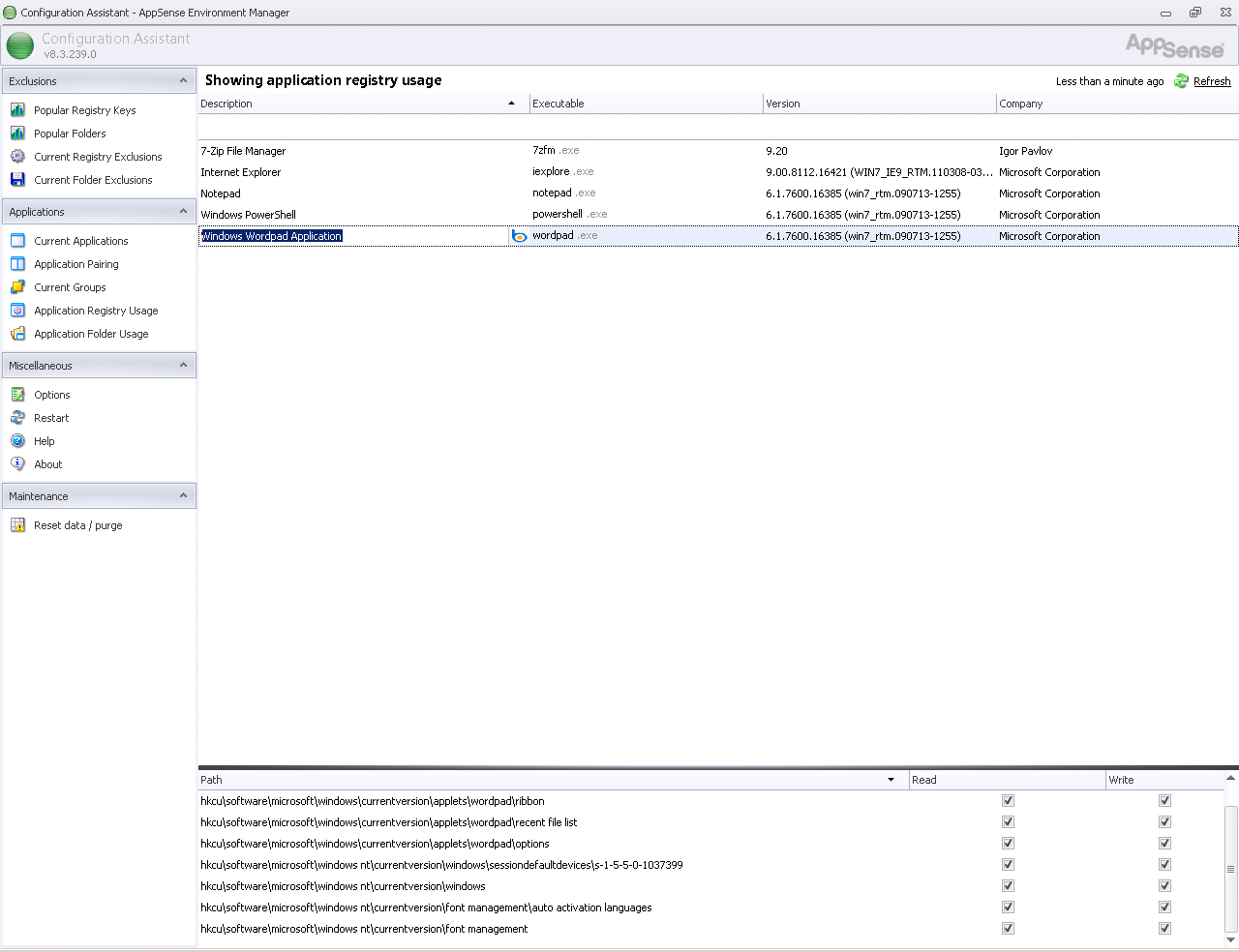
Task: Collapse the Maintenance panel section
Action: tap(183, 495)
